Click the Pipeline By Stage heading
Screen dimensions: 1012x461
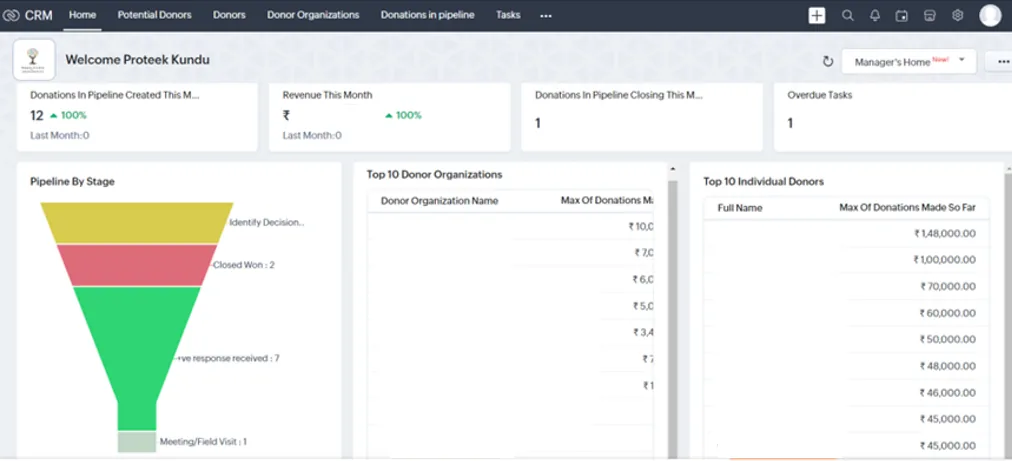[72, 181]
